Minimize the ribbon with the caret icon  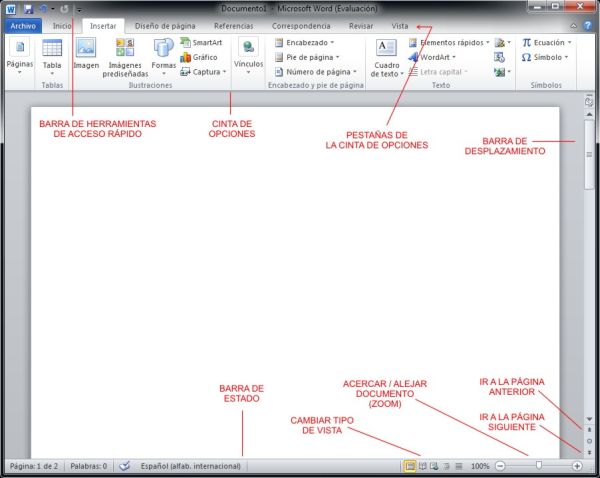573,26
